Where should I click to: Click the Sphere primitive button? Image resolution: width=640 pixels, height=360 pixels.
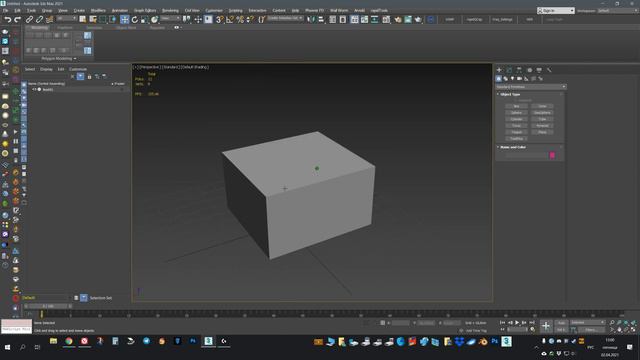516,113
